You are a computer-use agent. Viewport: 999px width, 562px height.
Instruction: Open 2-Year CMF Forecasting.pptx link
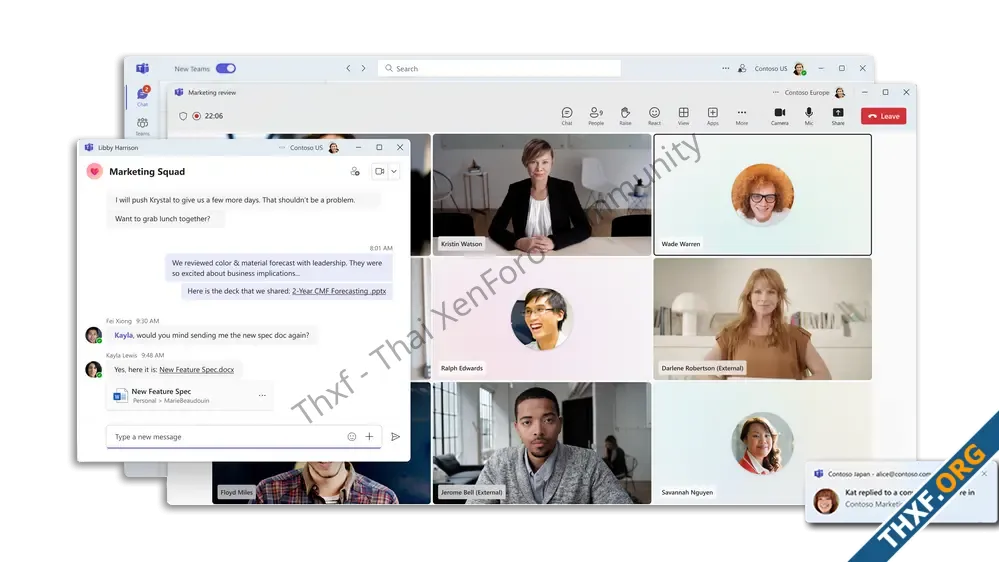pyautogui.click(x=339, y=291)
